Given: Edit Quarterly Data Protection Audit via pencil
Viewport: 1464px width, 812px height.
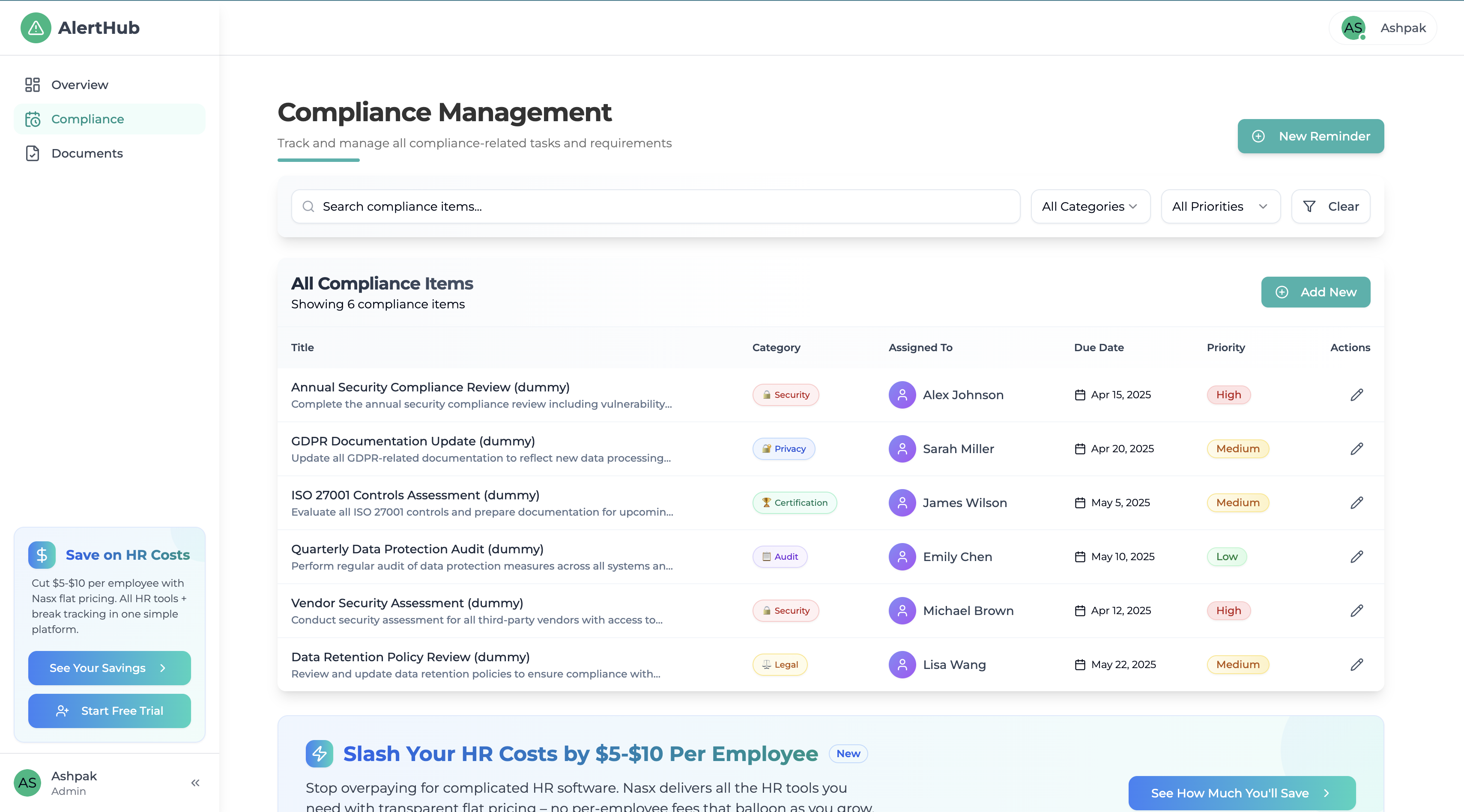Looking at the screenshot, I should pyautogui.click(x=1356, y=557).
